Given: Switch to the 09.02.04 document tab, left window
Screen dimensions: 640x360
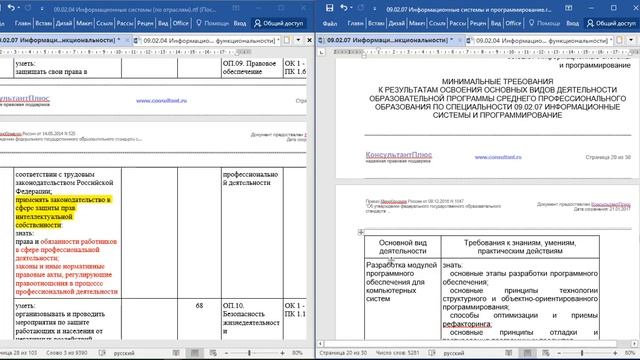Looking at the screenshot, I should 207,40.
